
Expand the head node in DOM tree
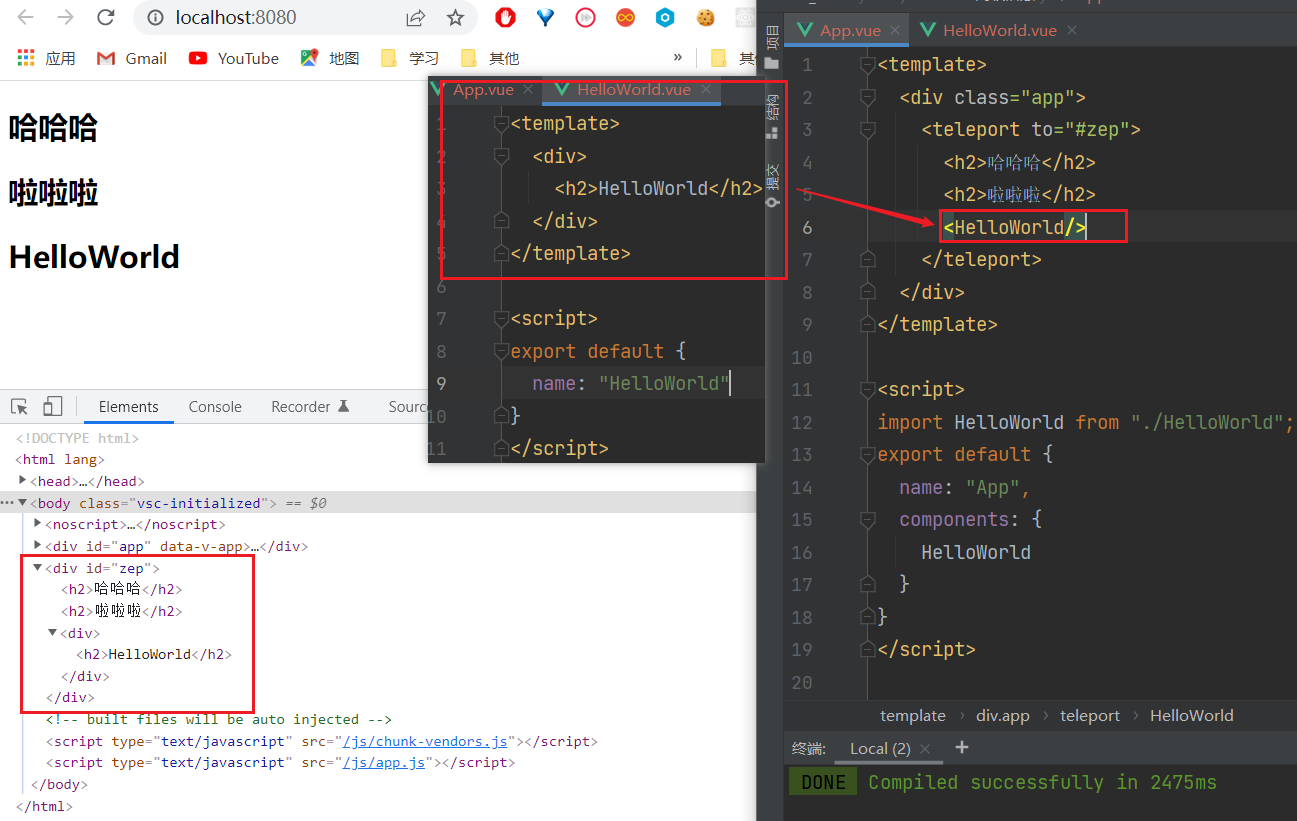point(22,481)
